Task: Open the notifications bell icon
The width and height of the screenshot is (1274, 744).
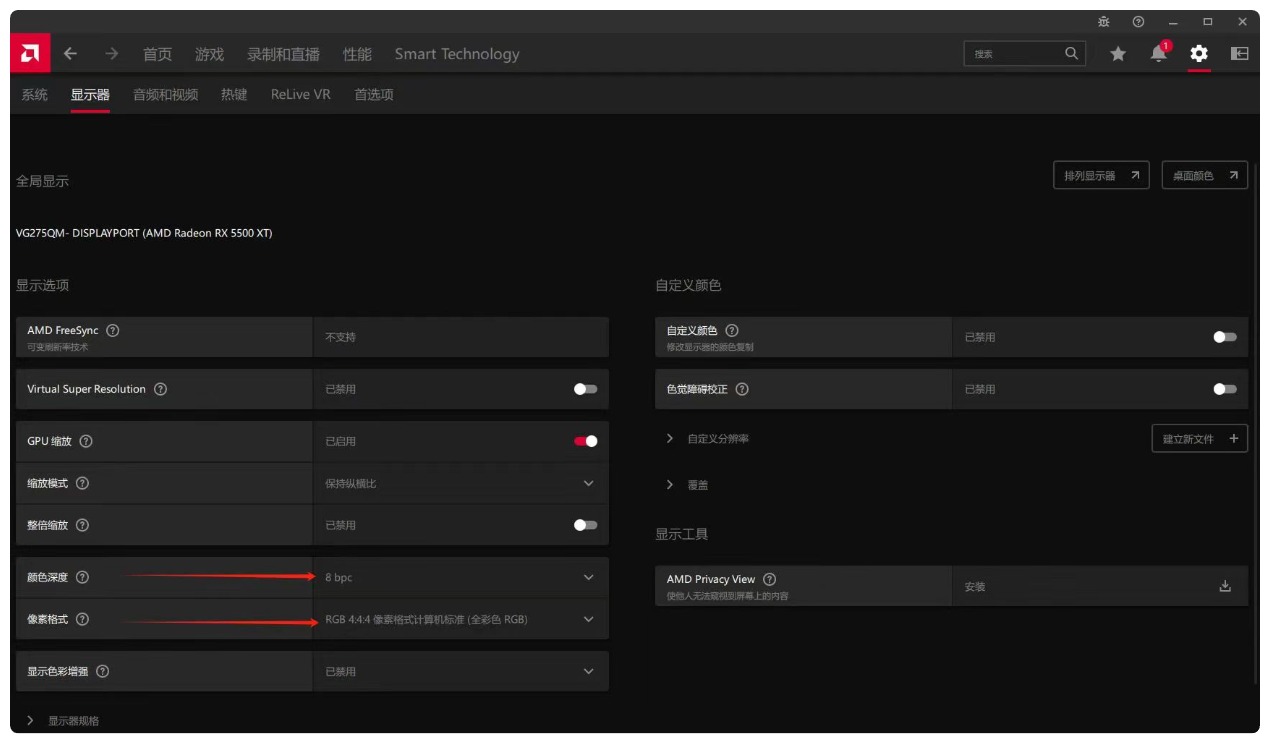Action: point(1158,54)
